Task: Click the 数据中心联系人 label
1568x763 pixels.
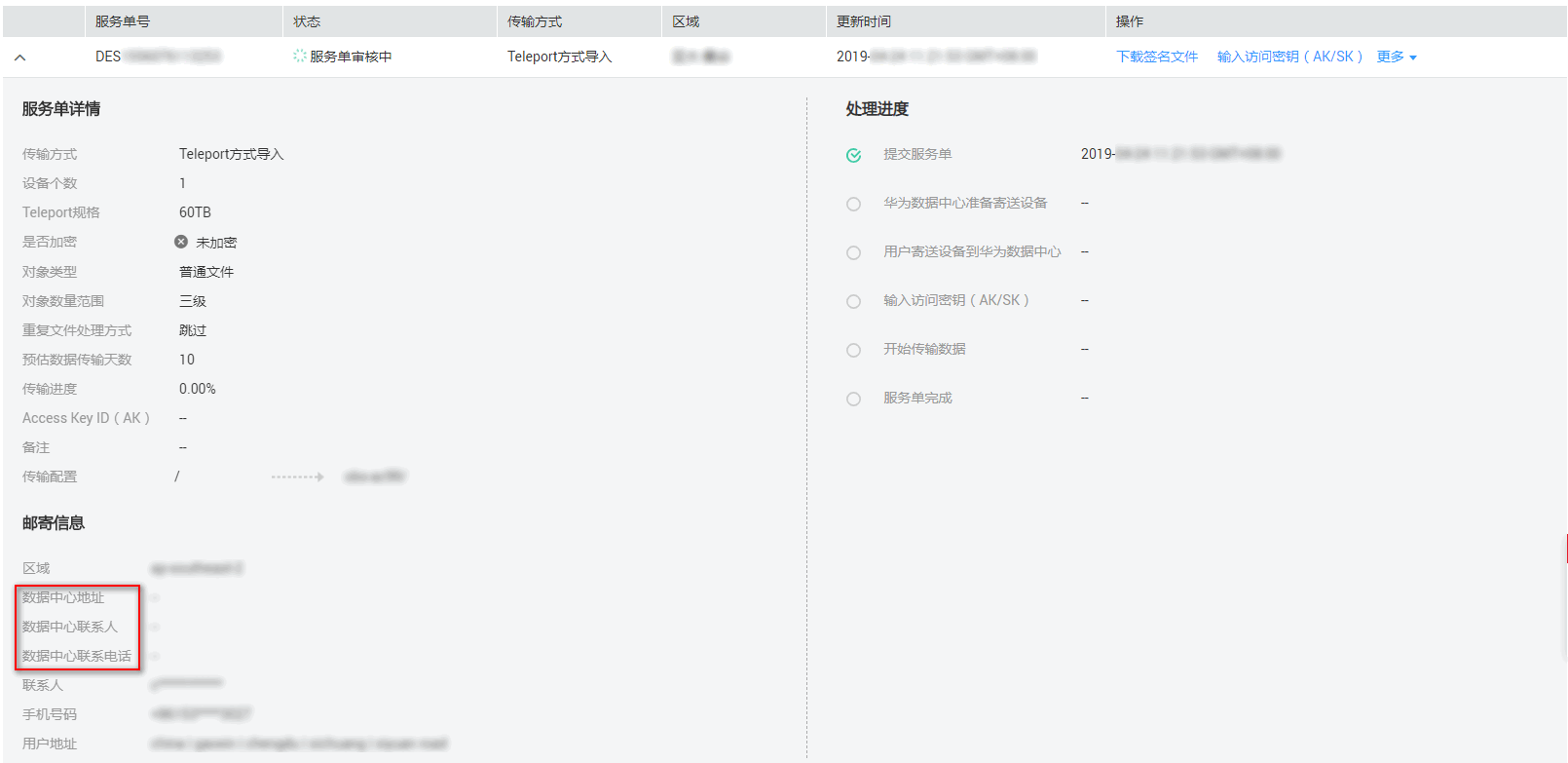Action: click(x=70, y=627)
